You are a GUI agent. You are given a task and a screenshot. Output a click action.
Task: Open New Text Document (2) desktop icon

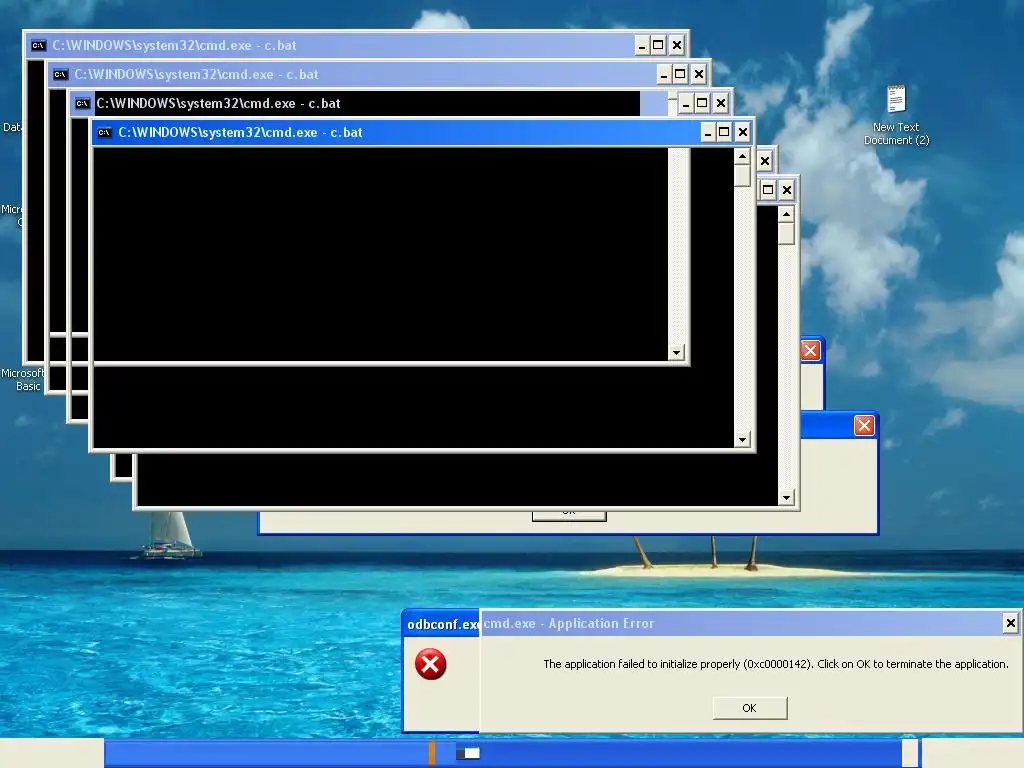896,115
